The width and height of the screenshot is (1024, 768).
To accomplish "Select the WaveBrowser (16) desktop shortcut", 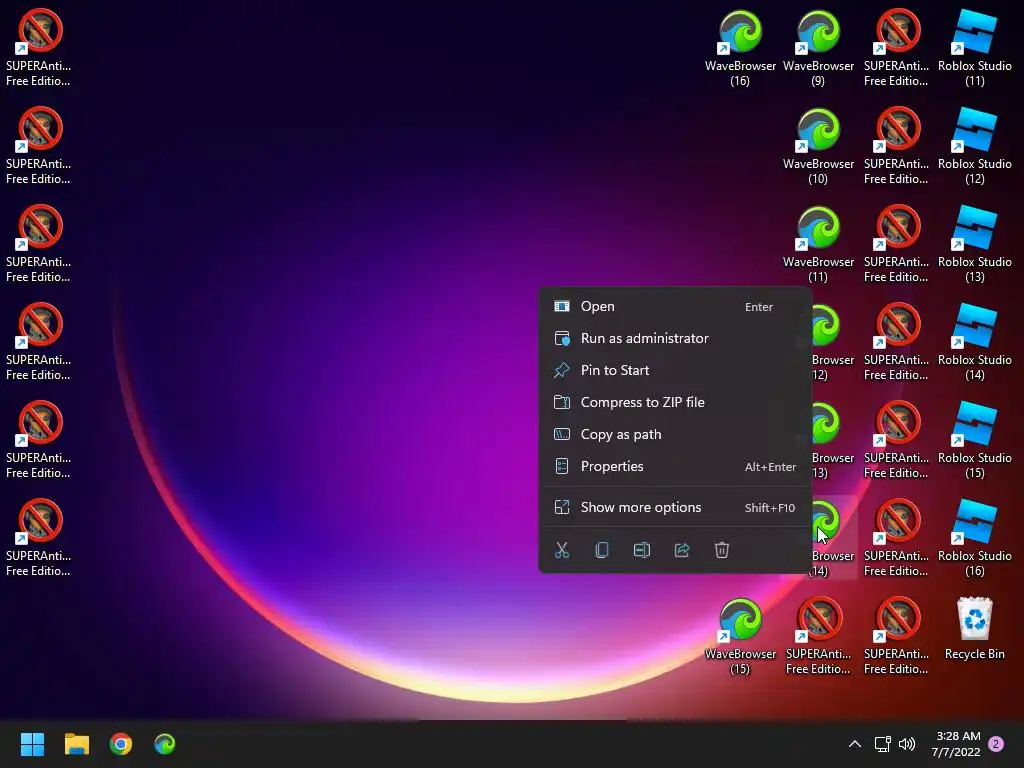I will (740, 48).
